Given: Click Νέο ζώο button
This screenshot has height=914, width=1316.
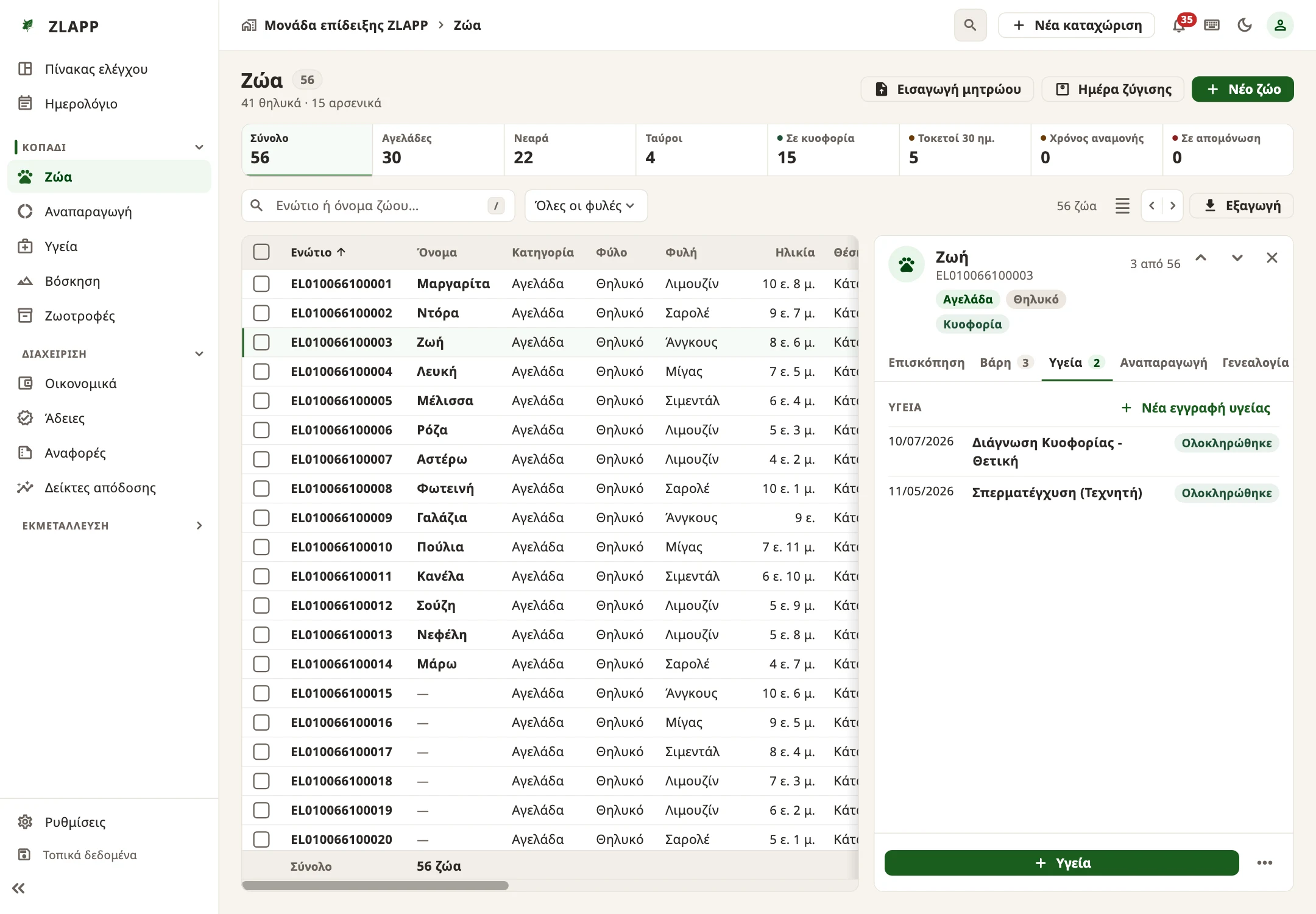Looking at the screenshot, I should click(1242, 90).
